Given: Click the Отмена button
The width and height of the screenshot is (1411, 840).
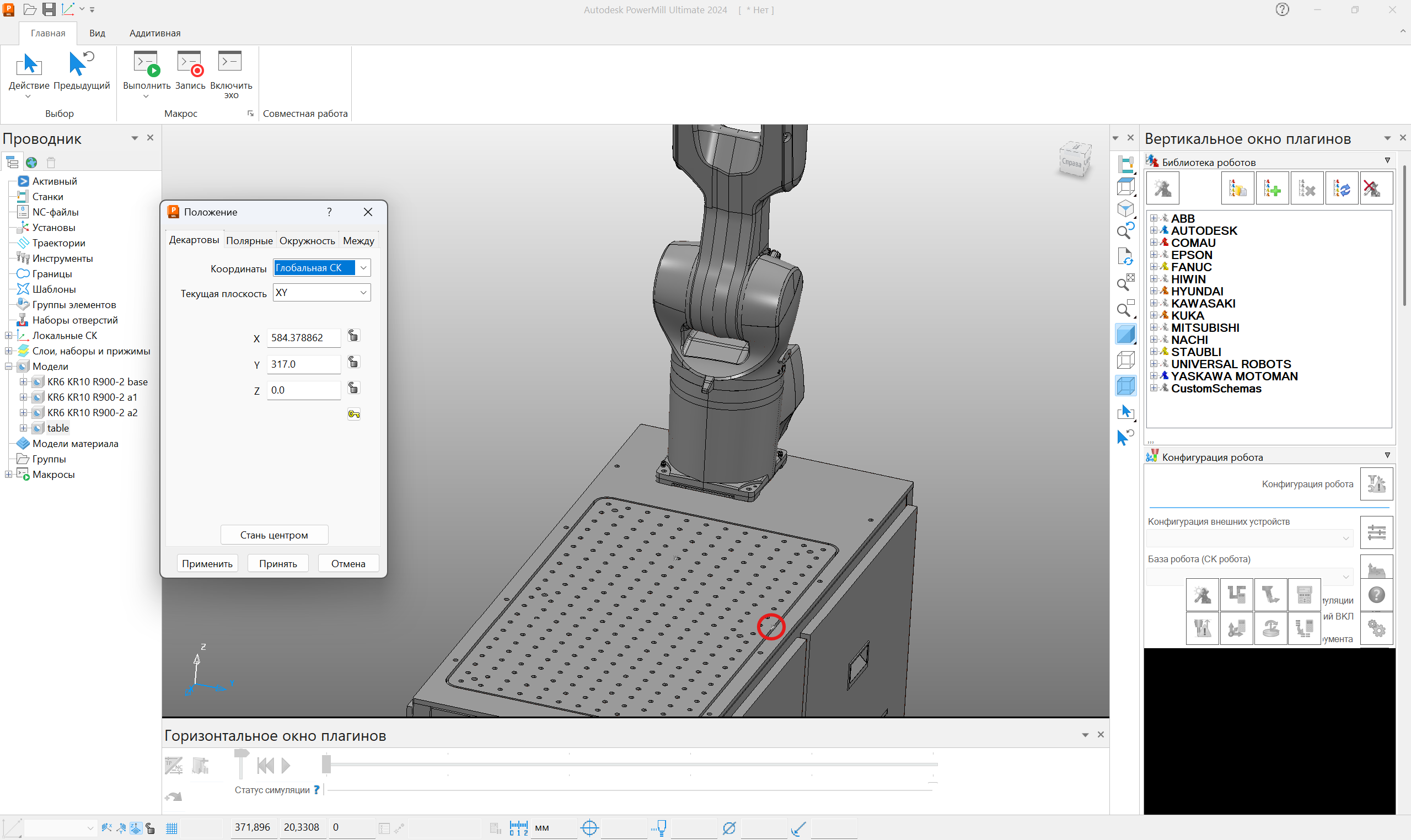Looking at the screenshot, I should [348, 564].
